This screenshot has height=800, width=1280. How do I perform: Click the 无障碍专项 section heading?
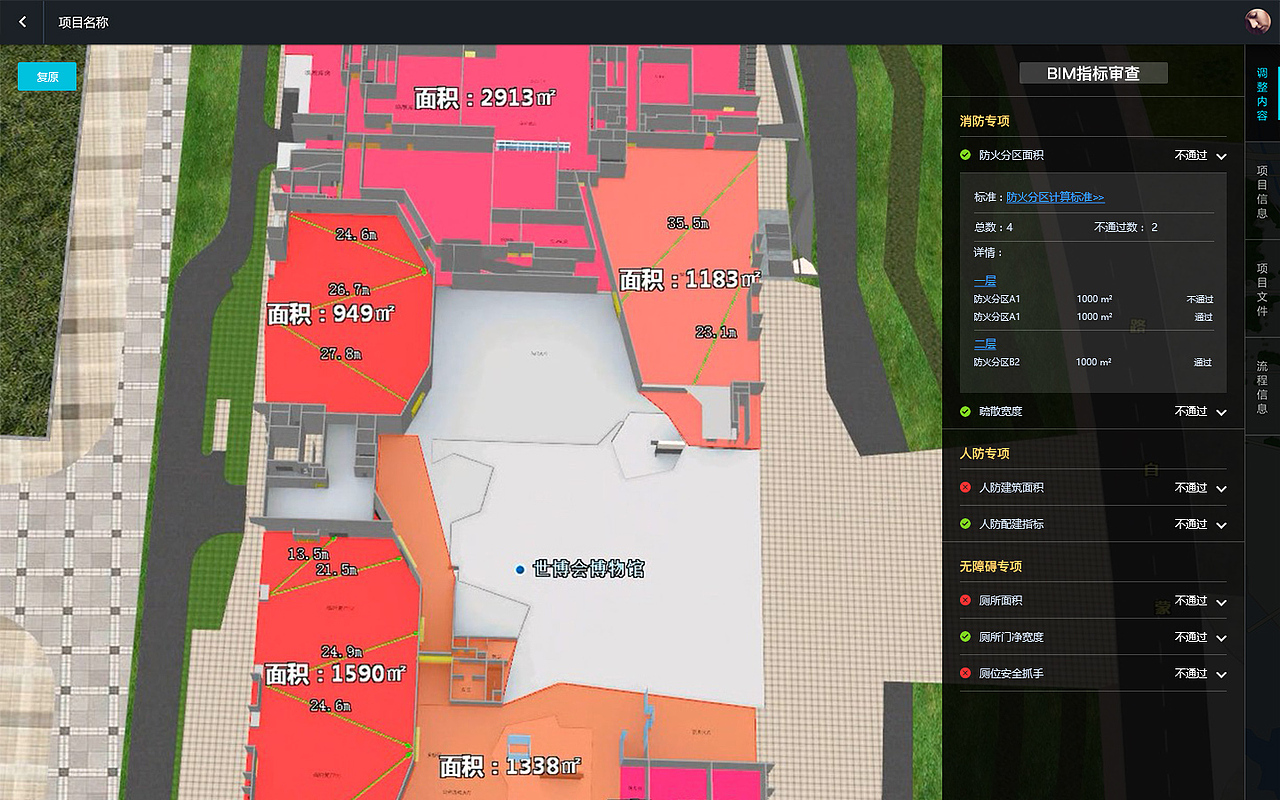pos(991,566)
